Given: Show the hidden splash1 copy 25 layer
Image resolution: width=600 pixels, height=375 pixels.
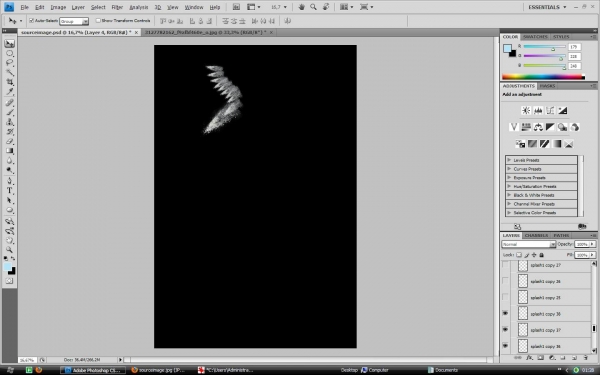Looking at the screenshot, I should point(505,297).
